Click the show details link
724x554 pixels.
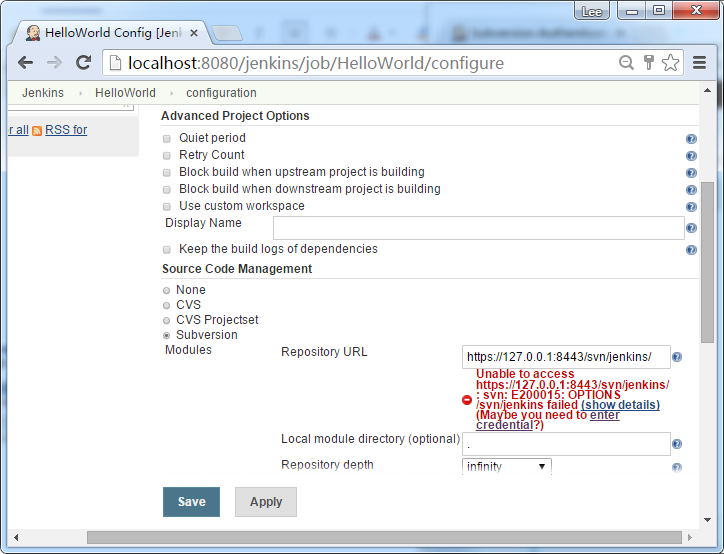620,405
